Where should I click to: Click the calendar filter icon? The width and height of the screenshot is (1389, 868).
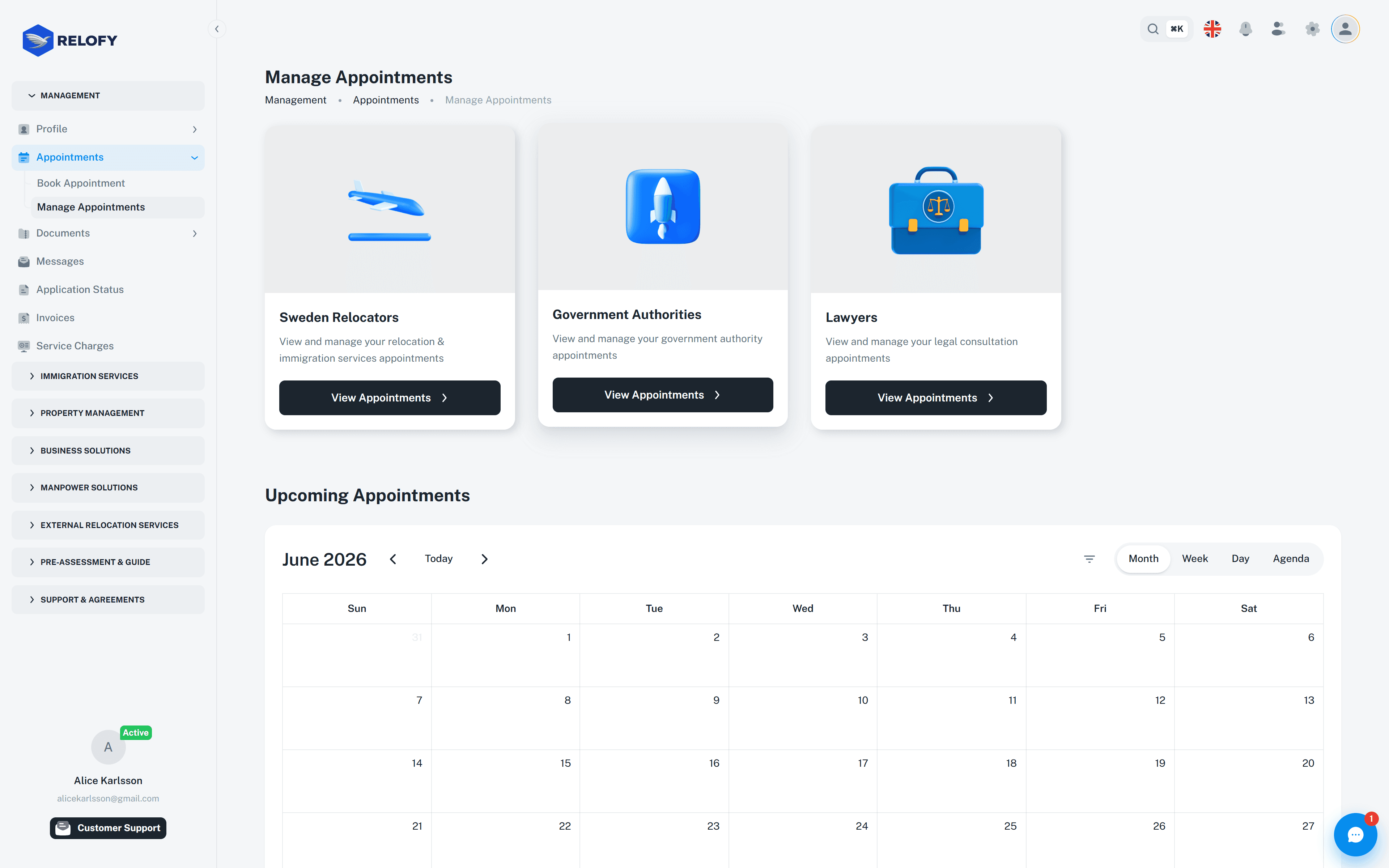pyautogui.click(x=1089, y=558)
